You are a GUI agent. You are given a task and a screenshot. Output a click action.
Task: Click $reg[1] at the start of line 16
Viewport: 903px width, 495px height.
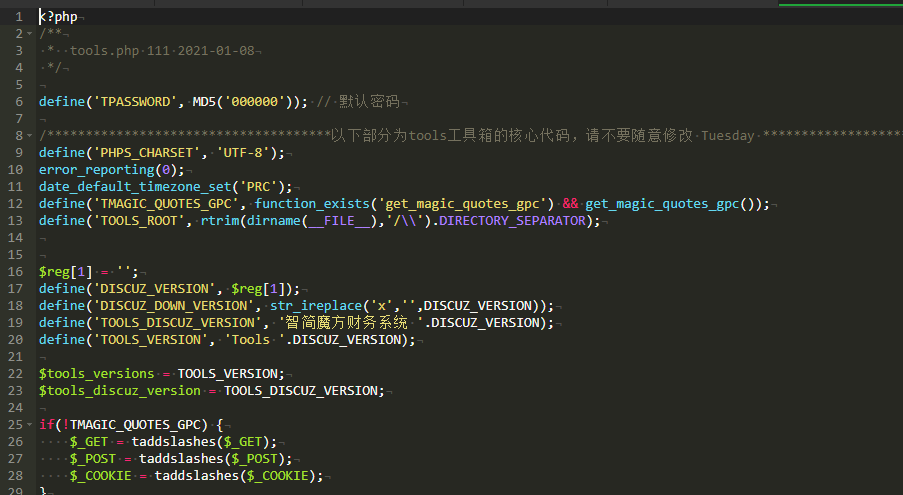point(66,272)
